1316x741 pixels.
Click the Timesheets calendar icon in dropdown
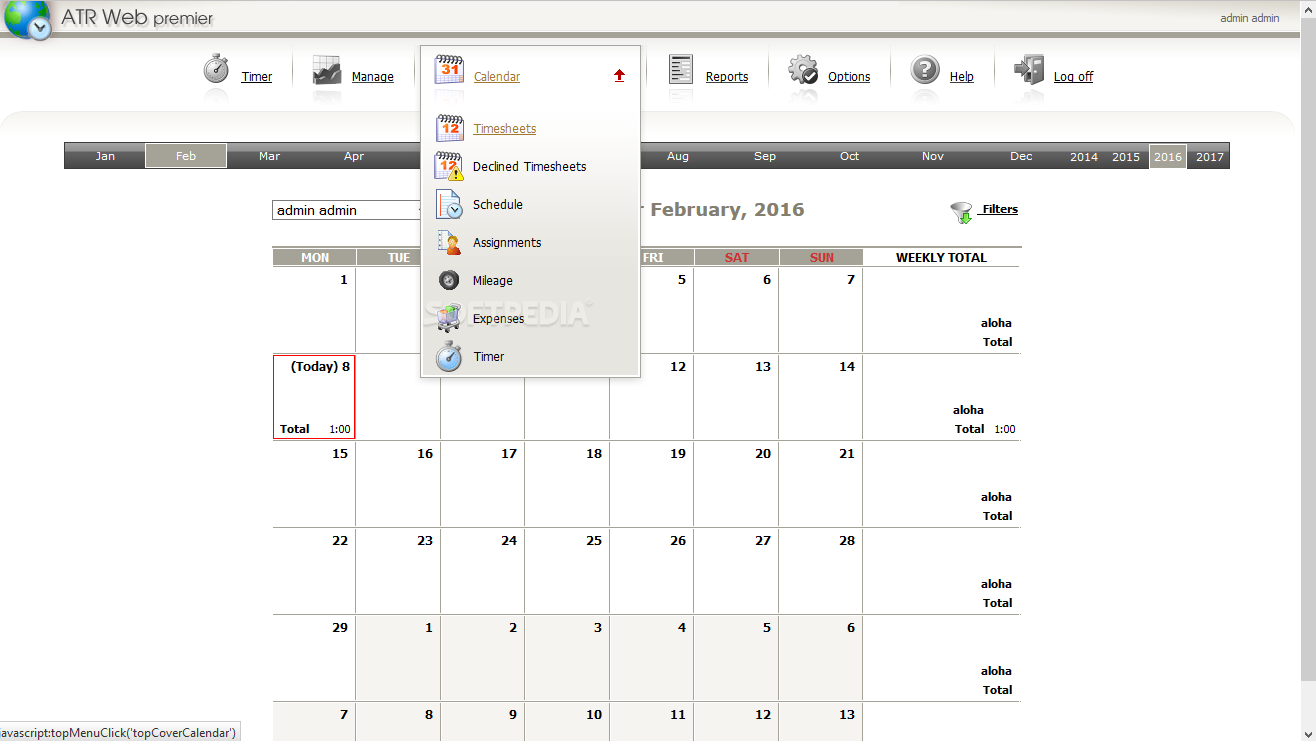450,129
